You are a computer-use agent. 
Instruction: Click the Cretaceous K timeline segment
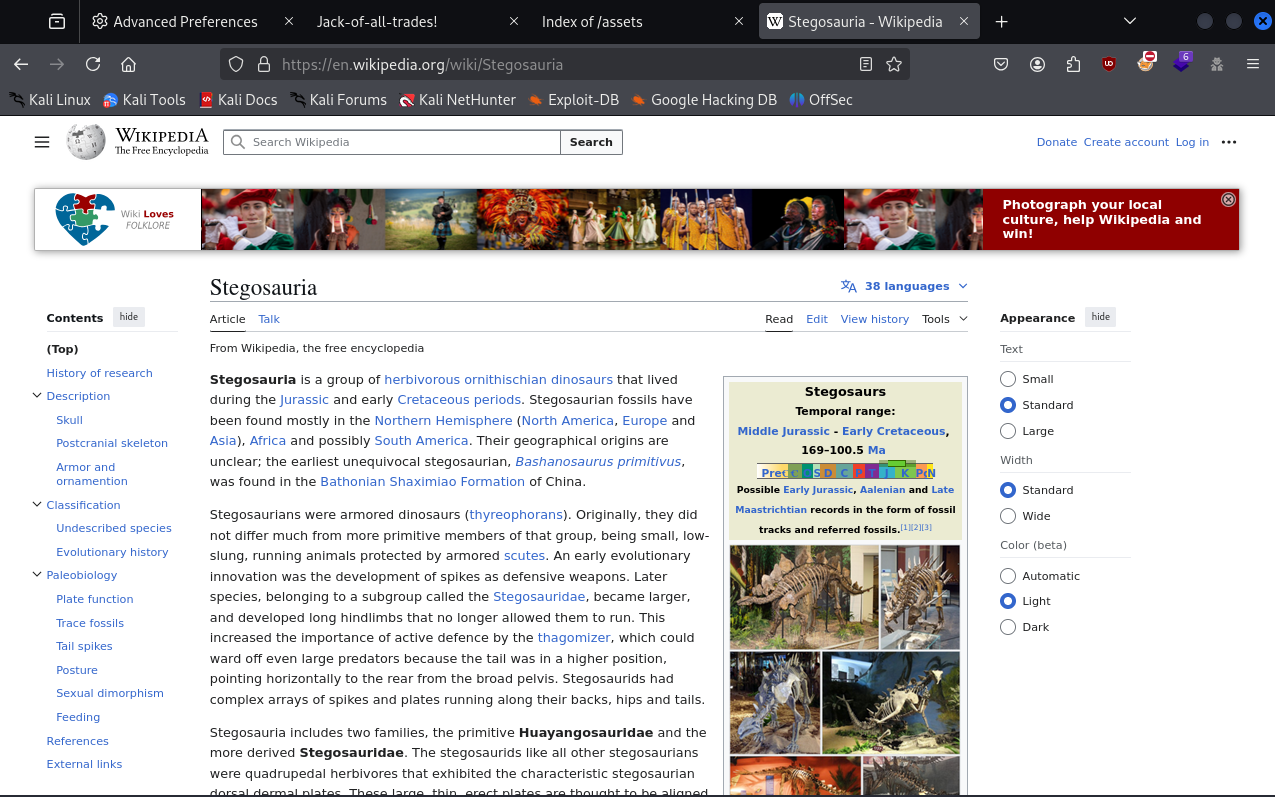(x=906, y=471)
